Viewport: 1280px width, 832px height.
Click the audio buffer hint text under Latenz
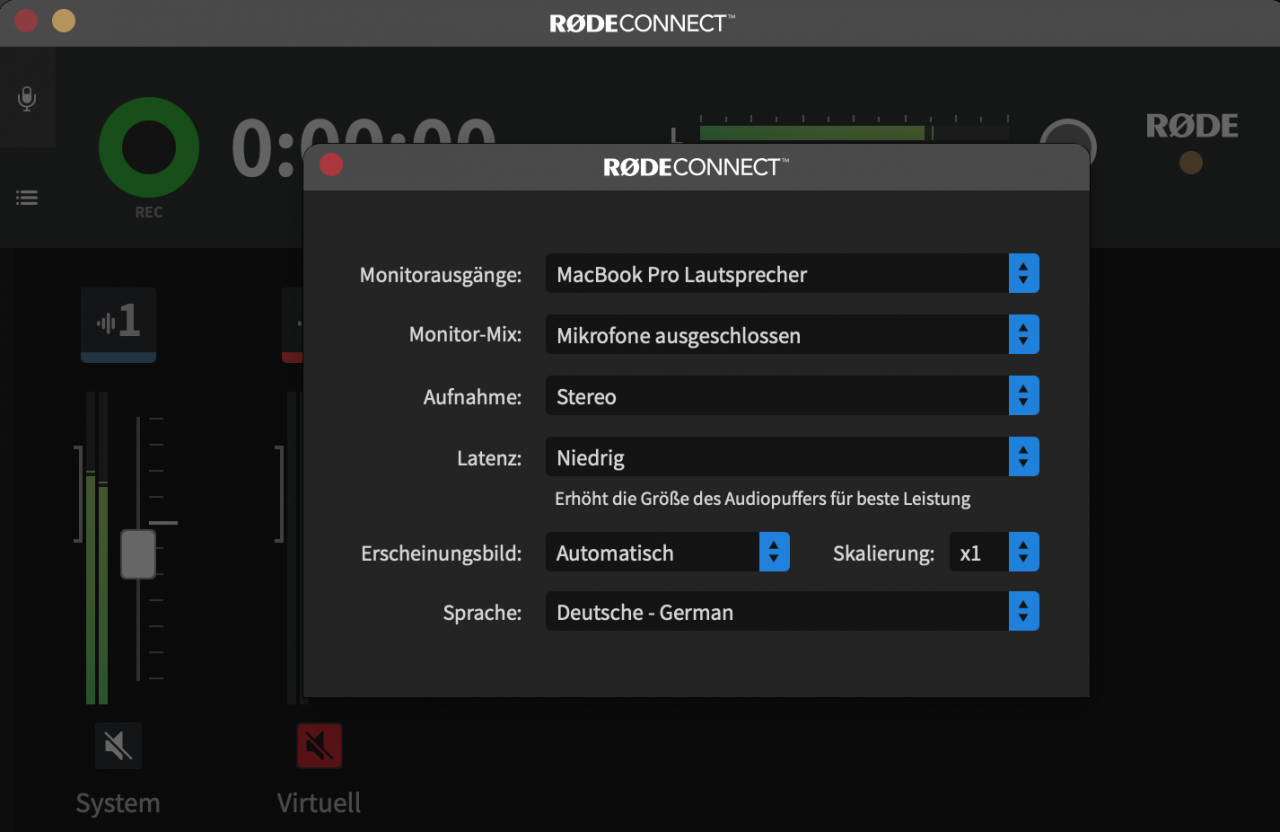[x=762, y=498]
